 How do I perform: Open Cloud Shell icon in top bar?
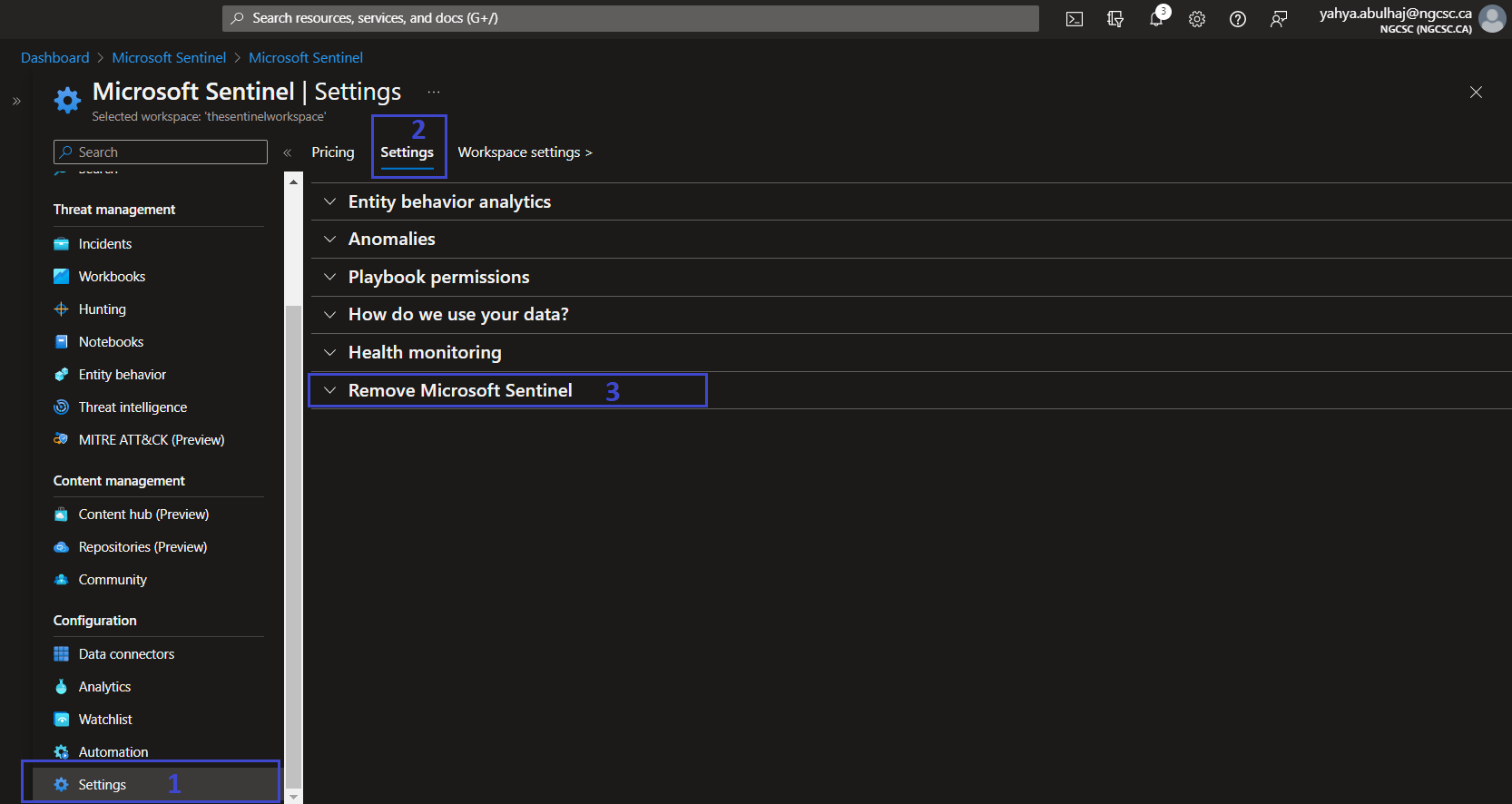coord(1075,19)
